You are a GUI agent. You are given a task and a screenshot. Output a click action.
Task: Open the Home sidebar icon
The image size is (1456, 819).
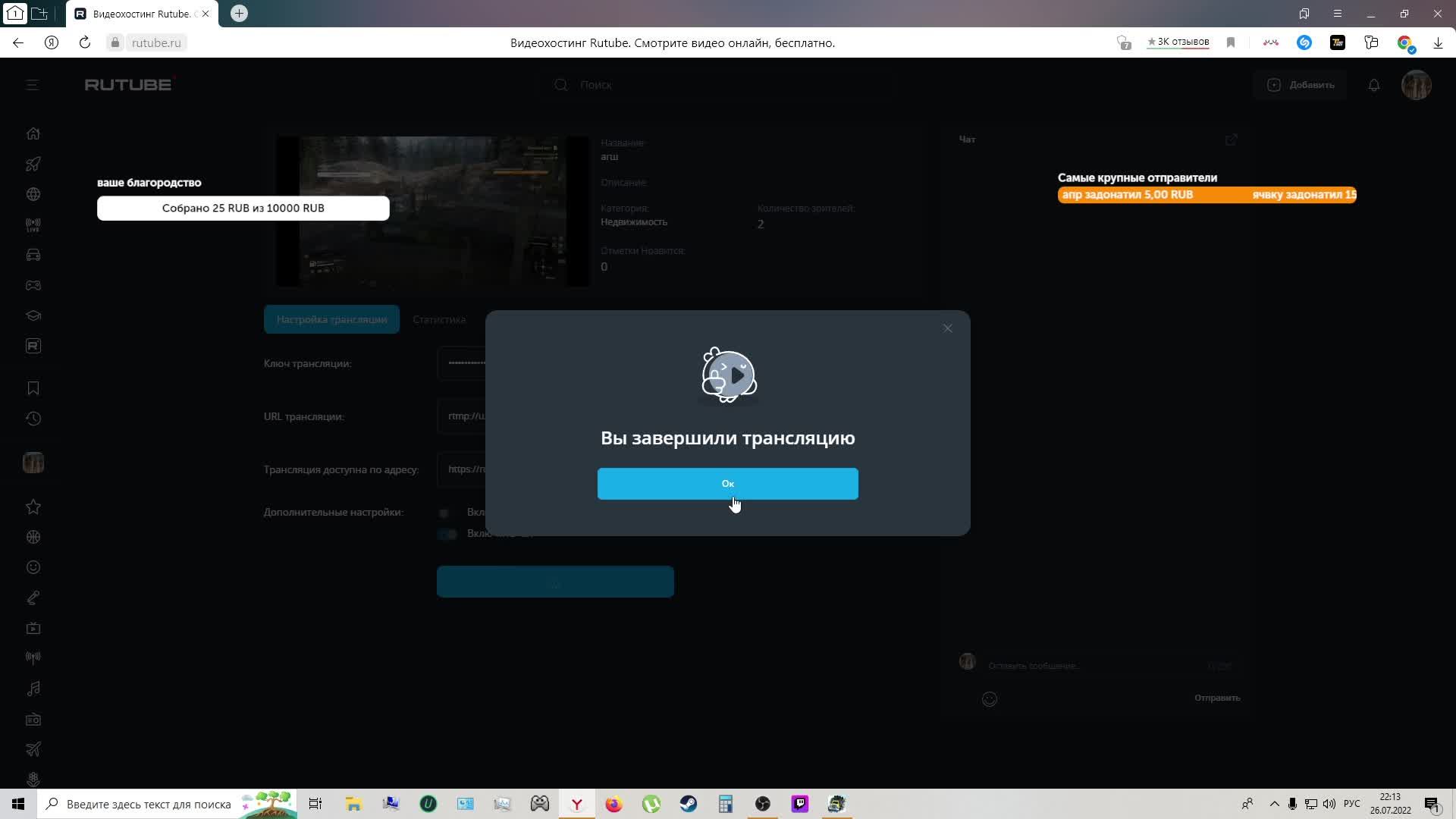[33, 133]
